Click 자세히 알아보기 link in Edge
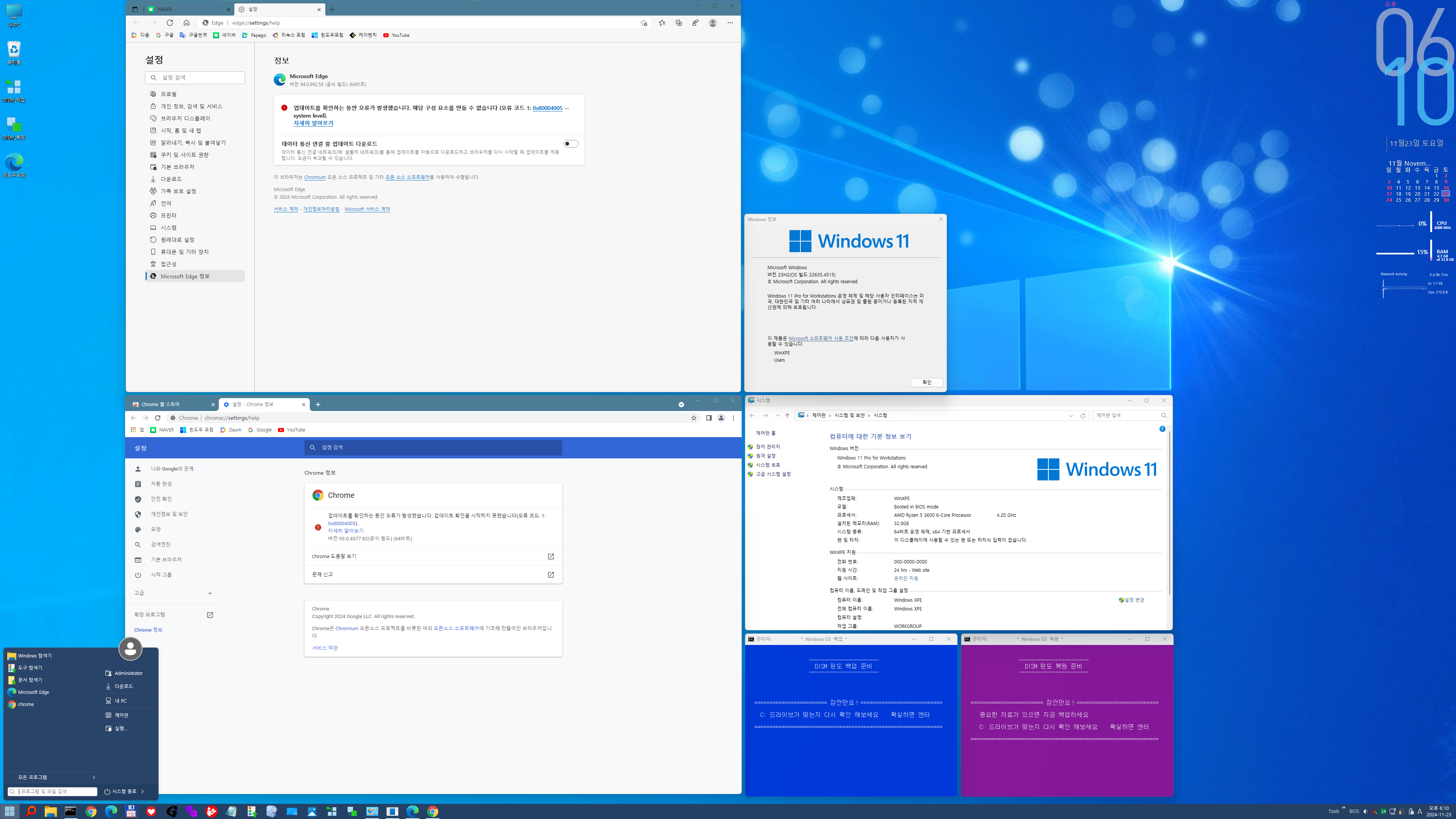This screenshot has width=1456, height=819. click(313, 122)
